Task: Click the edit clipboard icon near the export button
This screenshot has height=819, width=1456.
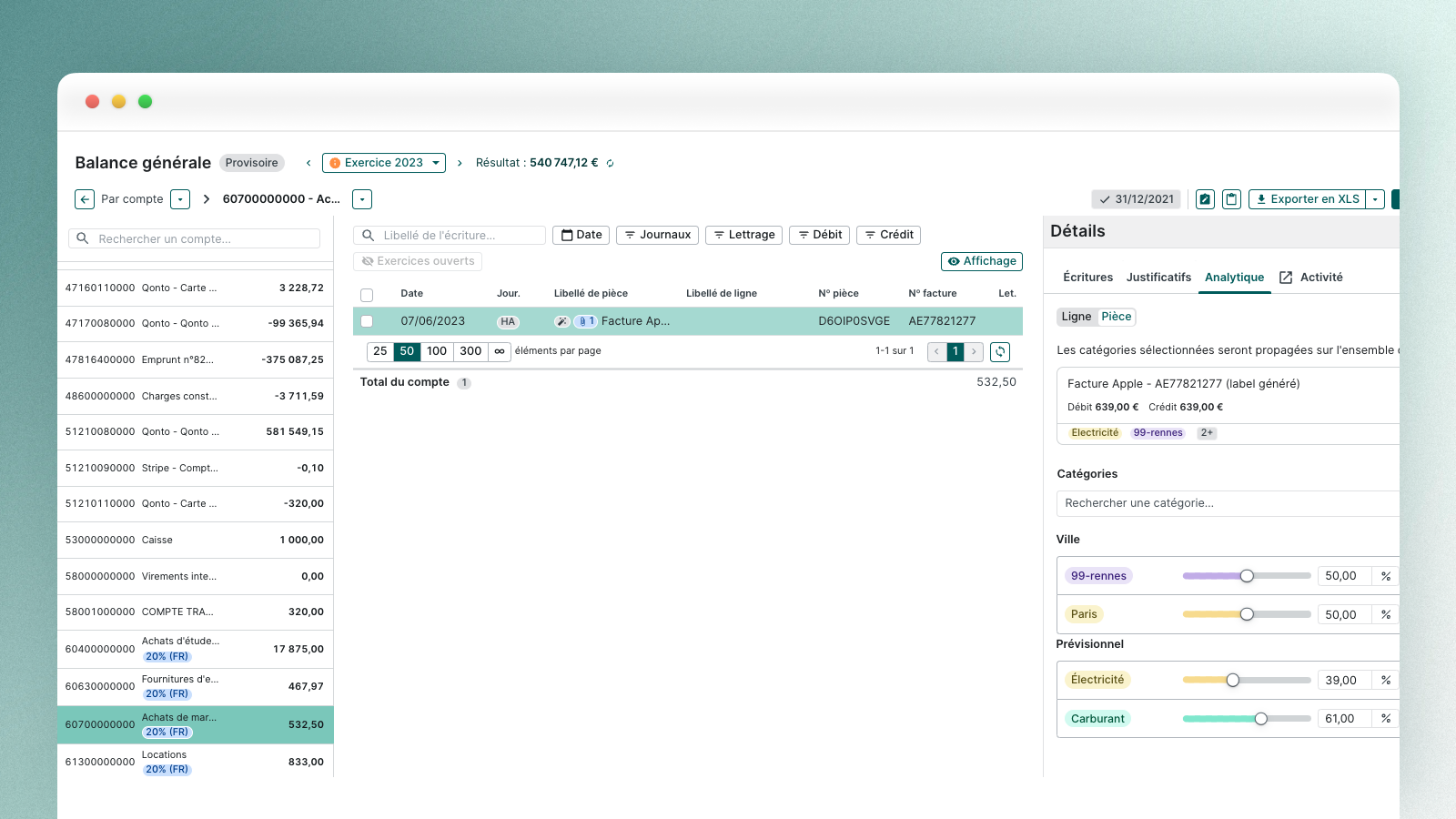Action: point(1205,199)
